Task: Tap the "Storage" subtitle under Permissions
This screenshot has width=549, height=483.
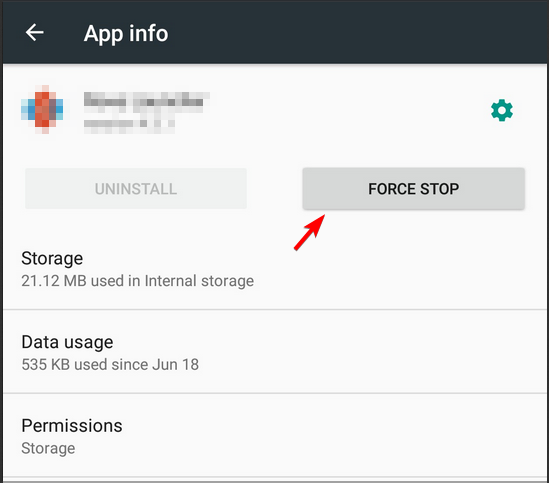Action: (x=48, y=448)
